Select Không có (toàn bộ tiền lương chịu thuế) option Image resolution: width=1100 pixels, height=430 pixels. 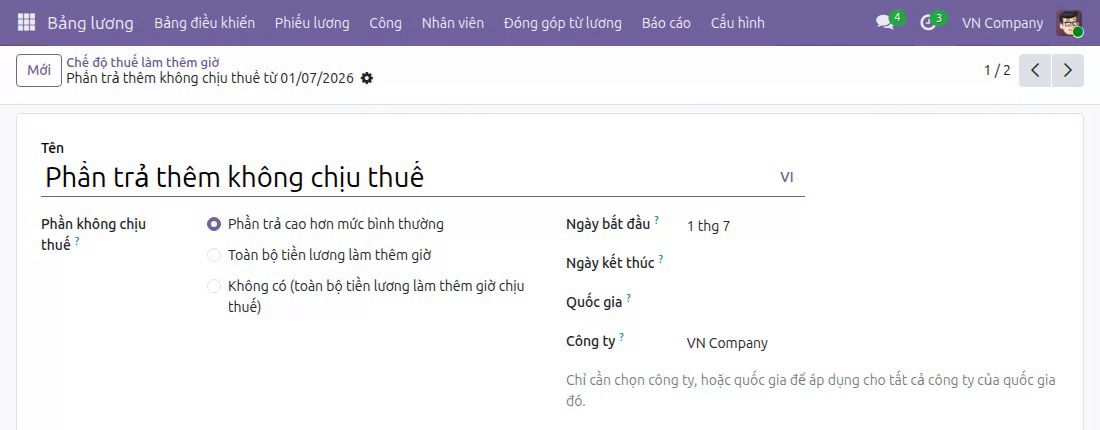tap(214, 286)
